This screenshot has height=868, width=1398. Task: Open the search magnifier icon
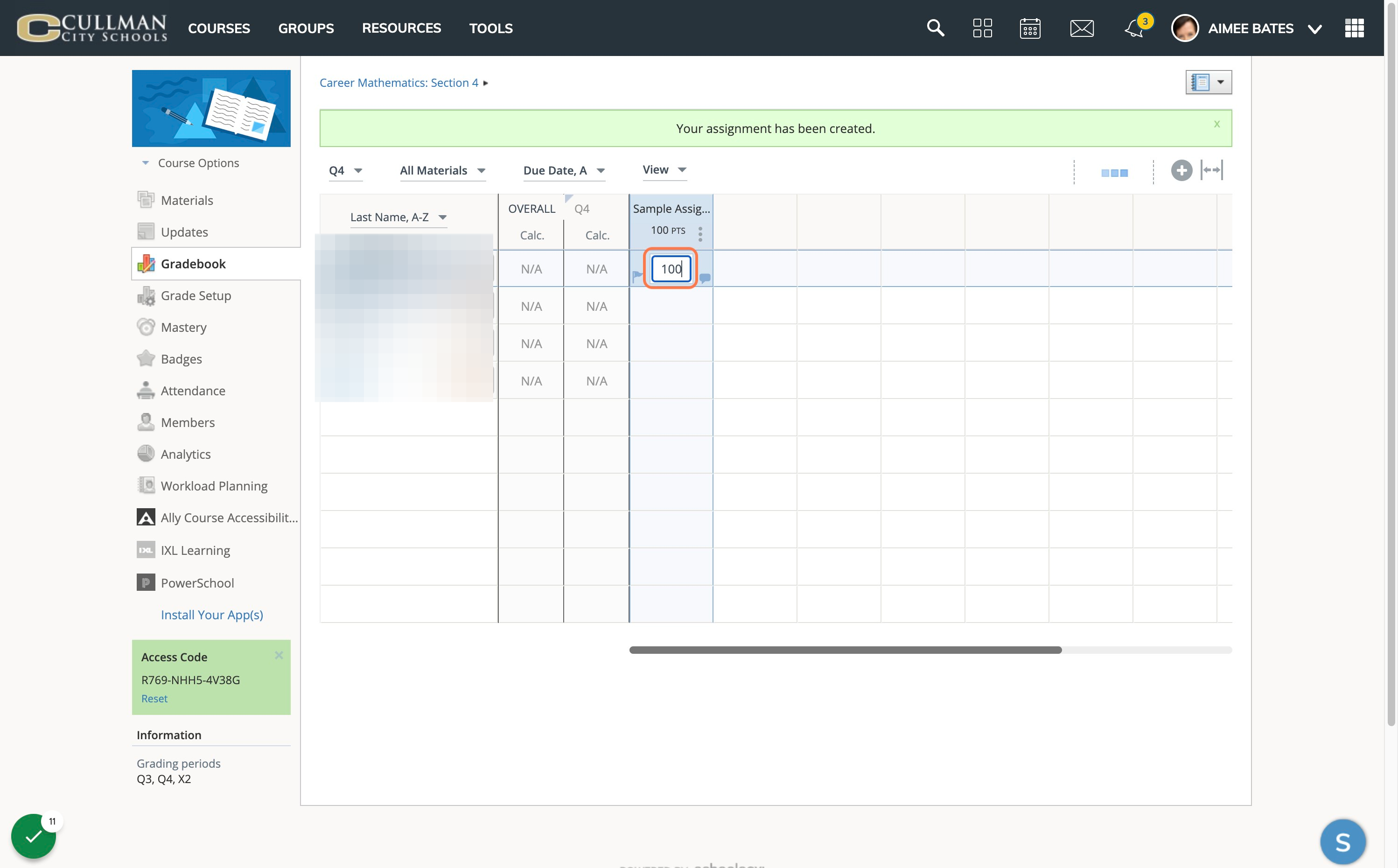pyautogui.click(x=936, y=28)
